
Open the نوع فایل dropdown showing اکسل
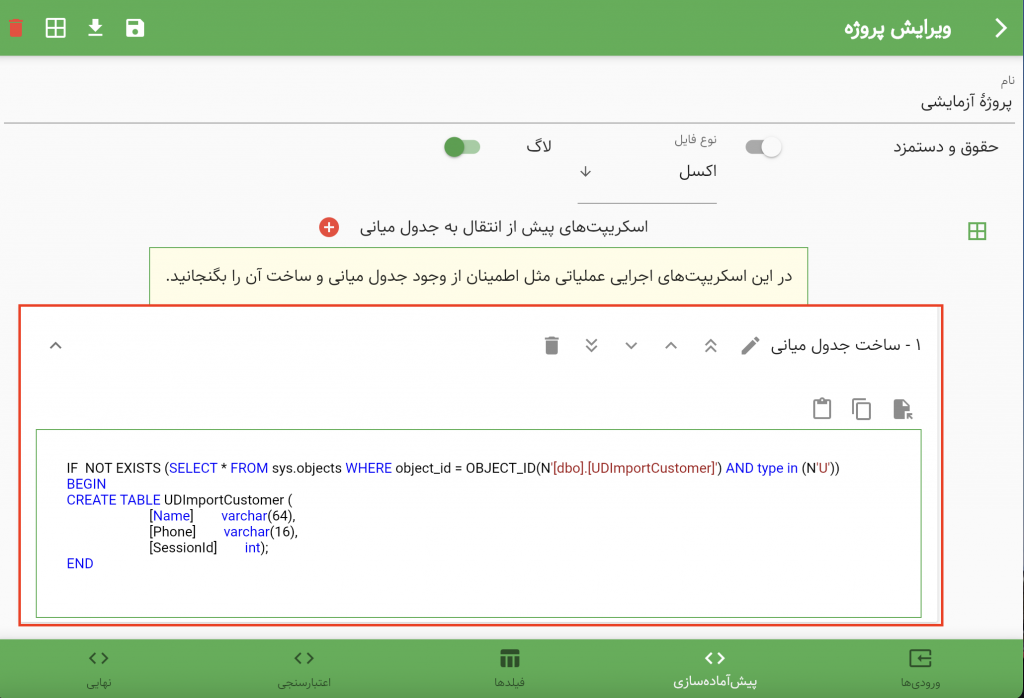point(647,171)
